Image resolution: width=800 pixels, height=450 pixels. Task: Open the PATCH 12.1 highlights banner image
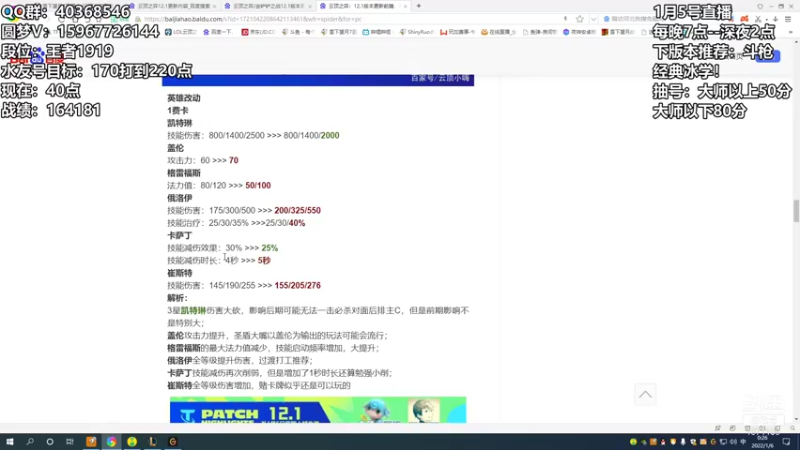point(318,410)
